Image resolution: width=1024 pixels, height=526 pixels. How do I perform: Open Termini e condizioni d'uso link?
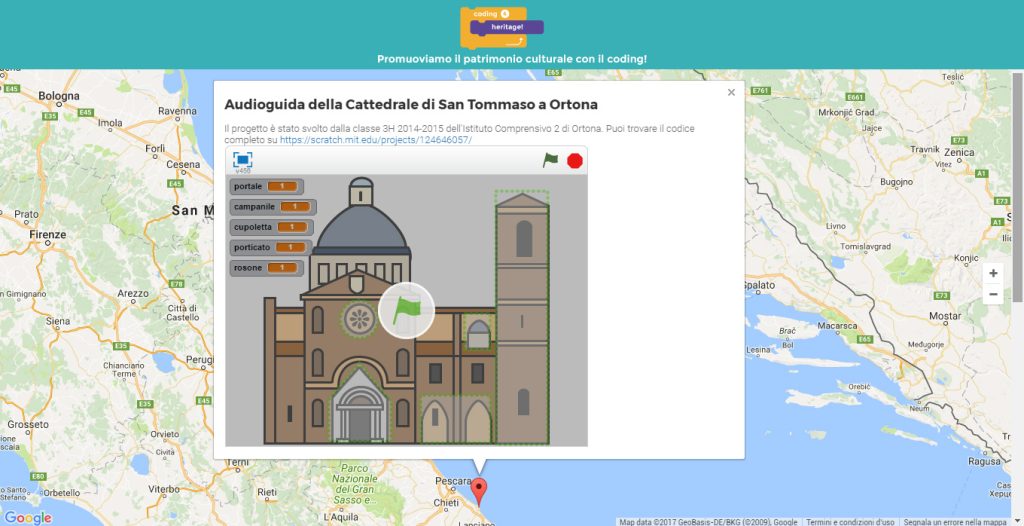(x=850, y=522)
